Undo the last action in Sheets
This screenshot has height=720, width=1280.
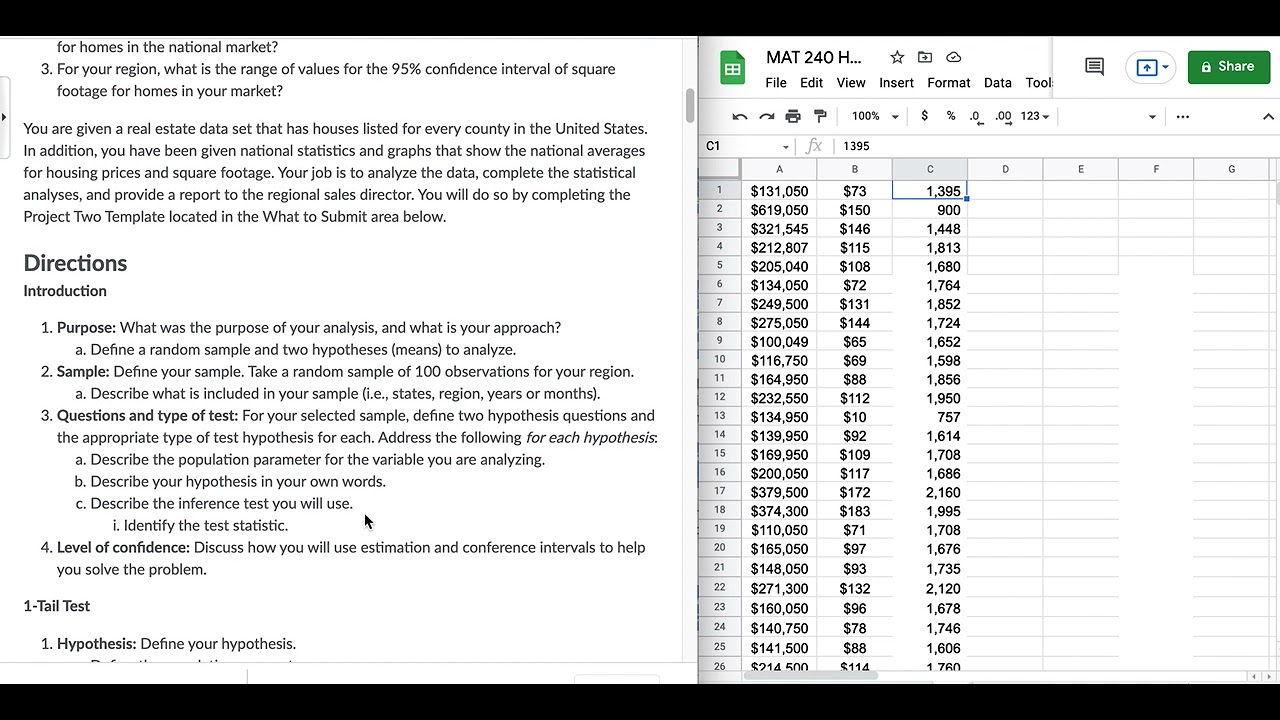pyautogui.click(x=740, y=116)
